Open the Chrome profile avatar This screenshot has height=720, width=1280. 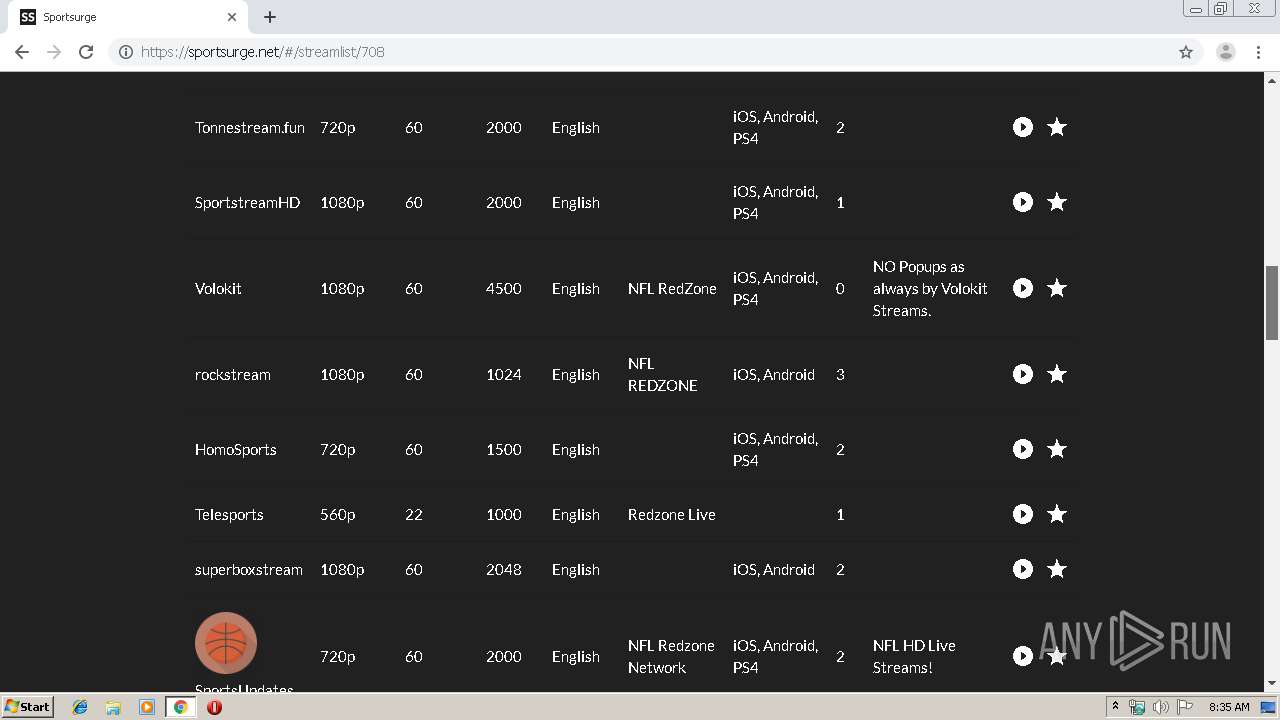pyautogui.click(x=1226, y=52)
